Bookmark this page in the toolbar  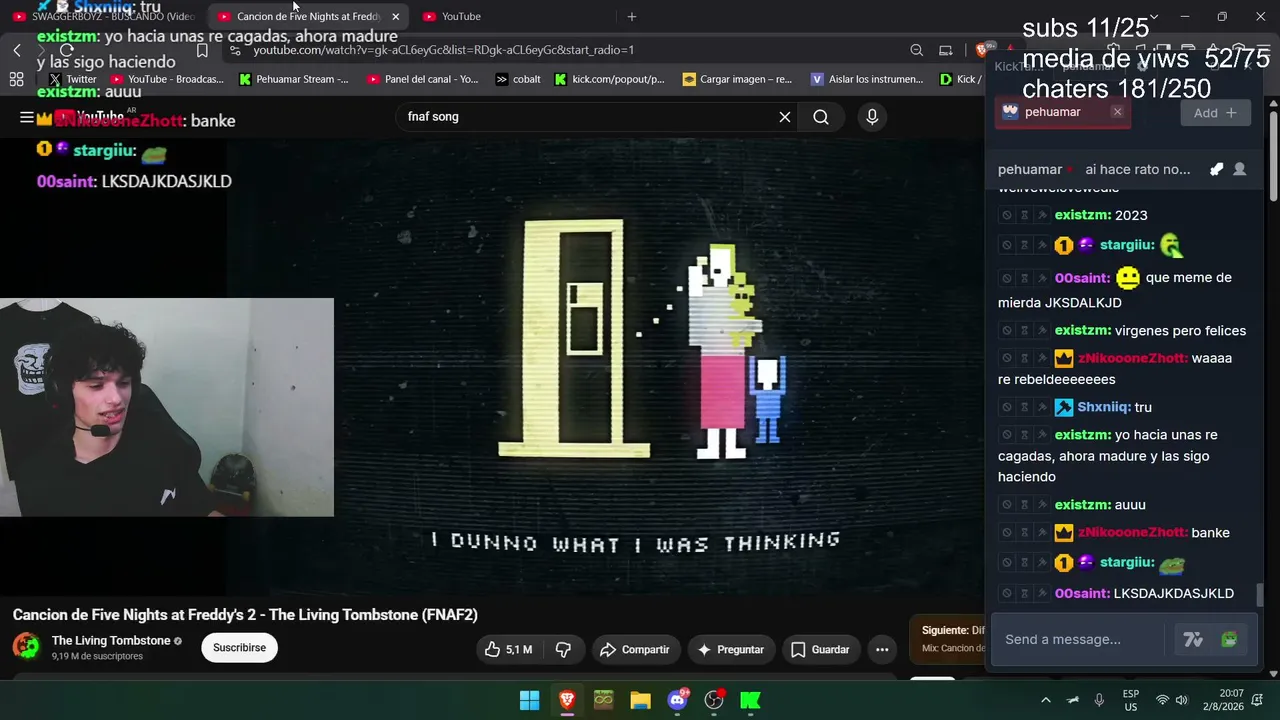[x=202, y=50]
